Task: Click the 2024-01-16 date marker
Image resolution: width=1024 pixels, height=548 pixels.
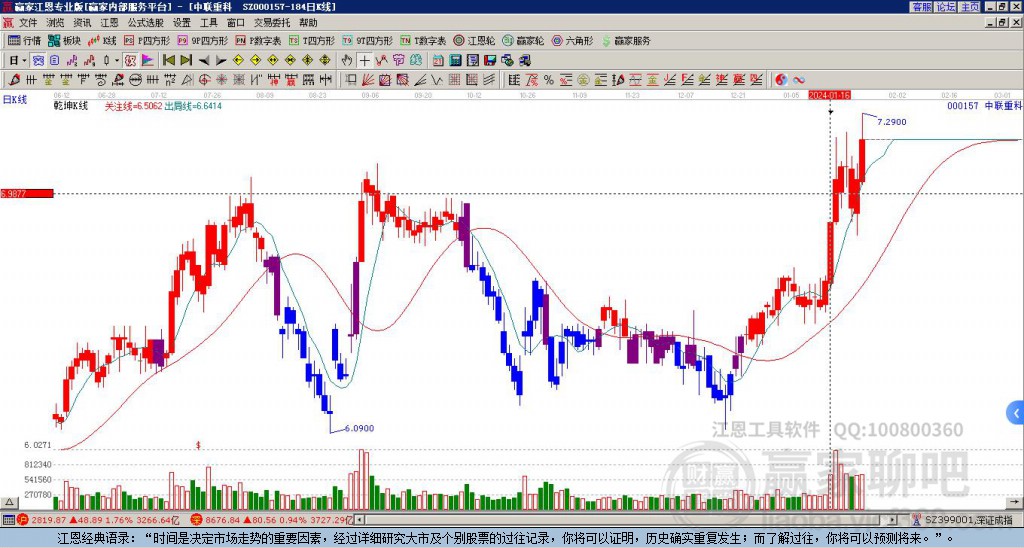Action: click(x=829, y=95)
